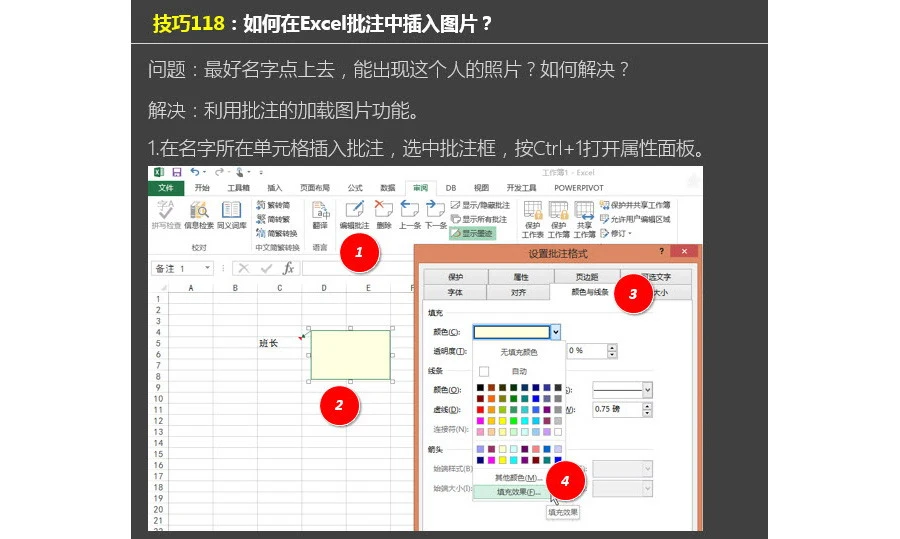Pick the black color swatch
The height and width of the screenshot is (539, 900).
pyautogui.click(x=480, y=387)
